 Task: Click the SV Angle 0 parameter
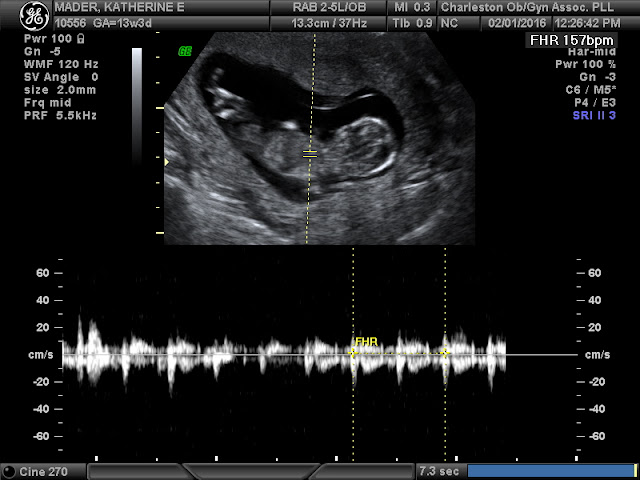[x=61, y=77]
